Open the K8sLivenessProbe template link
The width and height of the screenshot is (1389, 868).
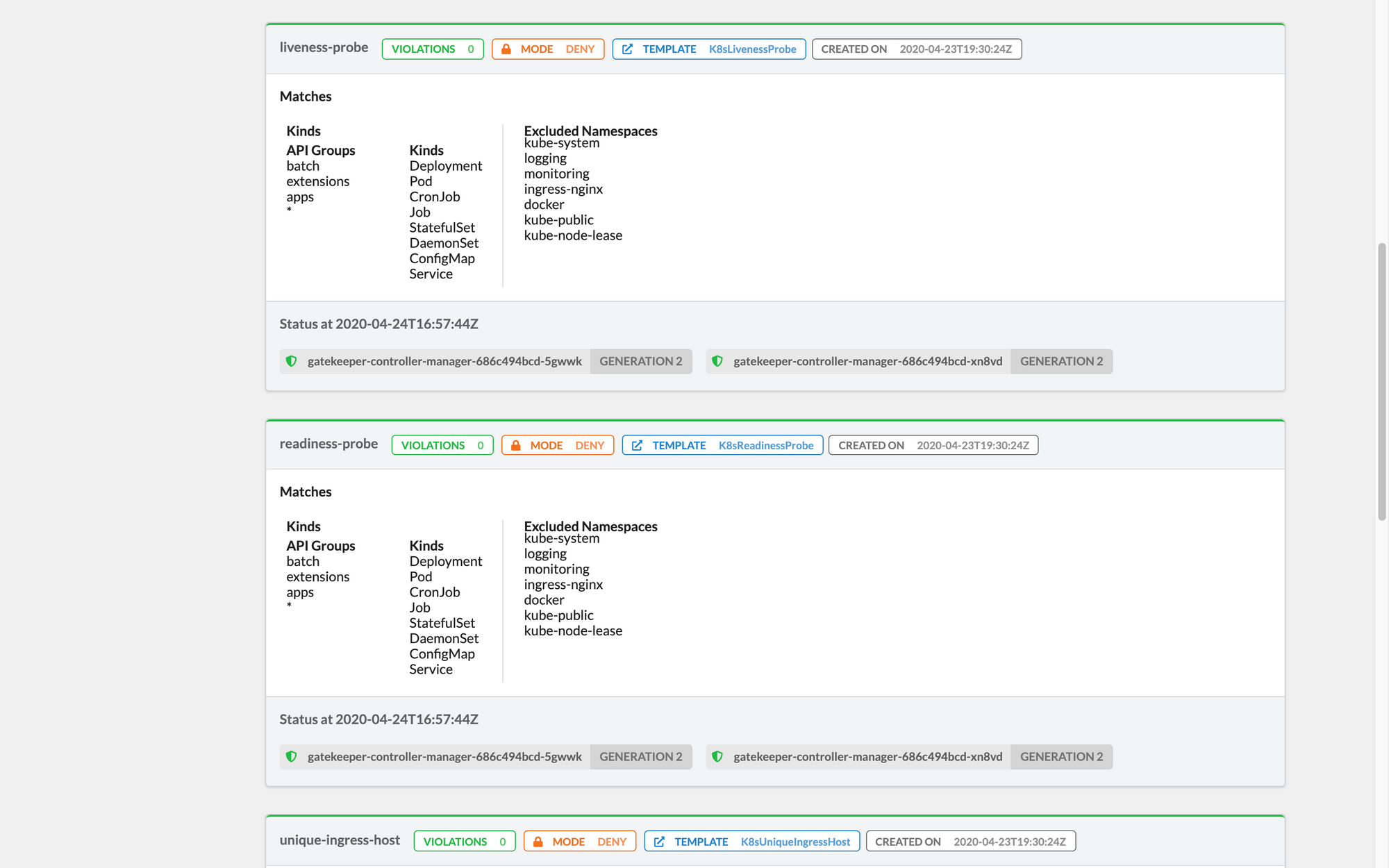(752, 49)
